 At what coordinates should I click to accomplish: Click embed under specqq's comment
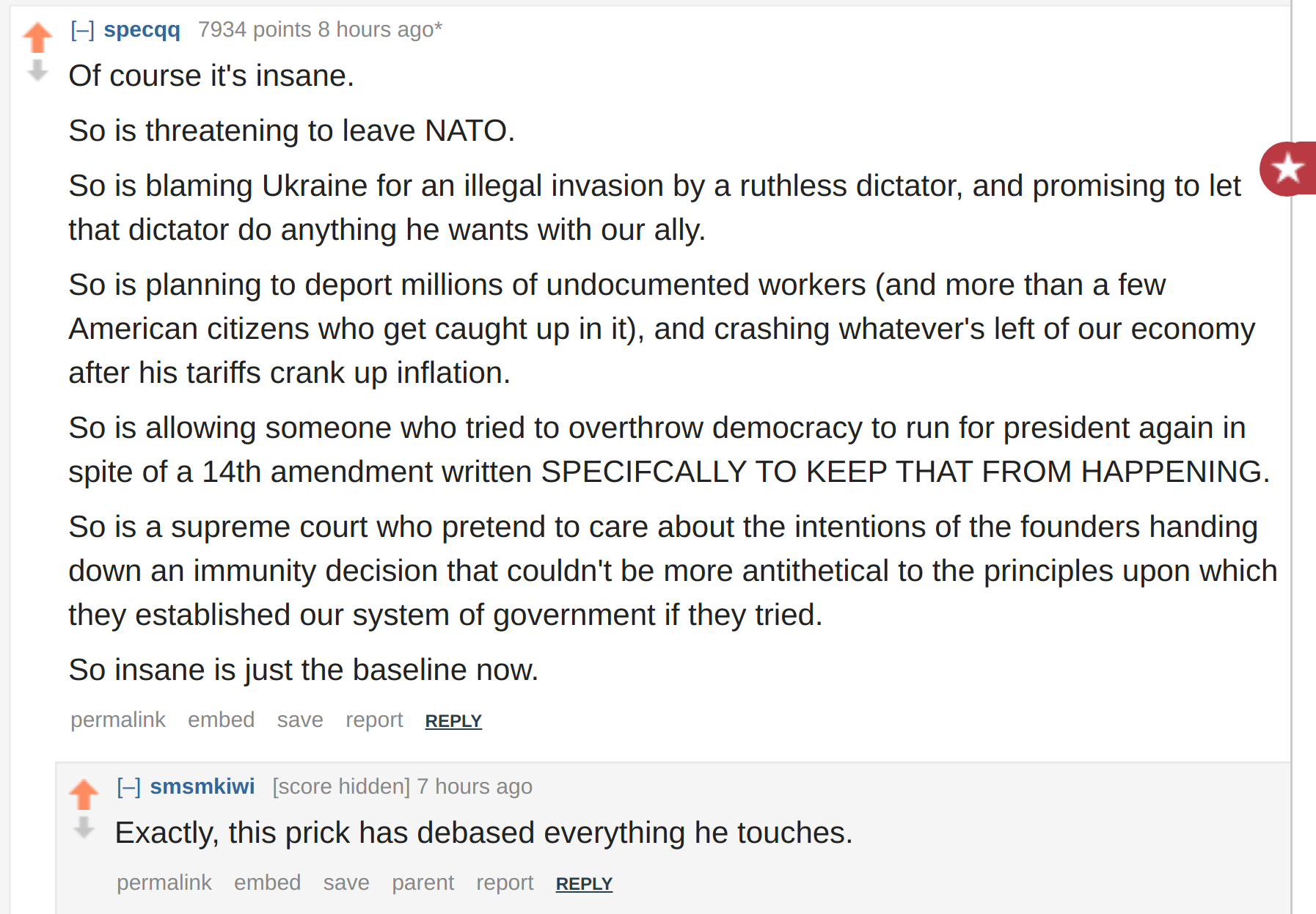[x=222, y=720]
